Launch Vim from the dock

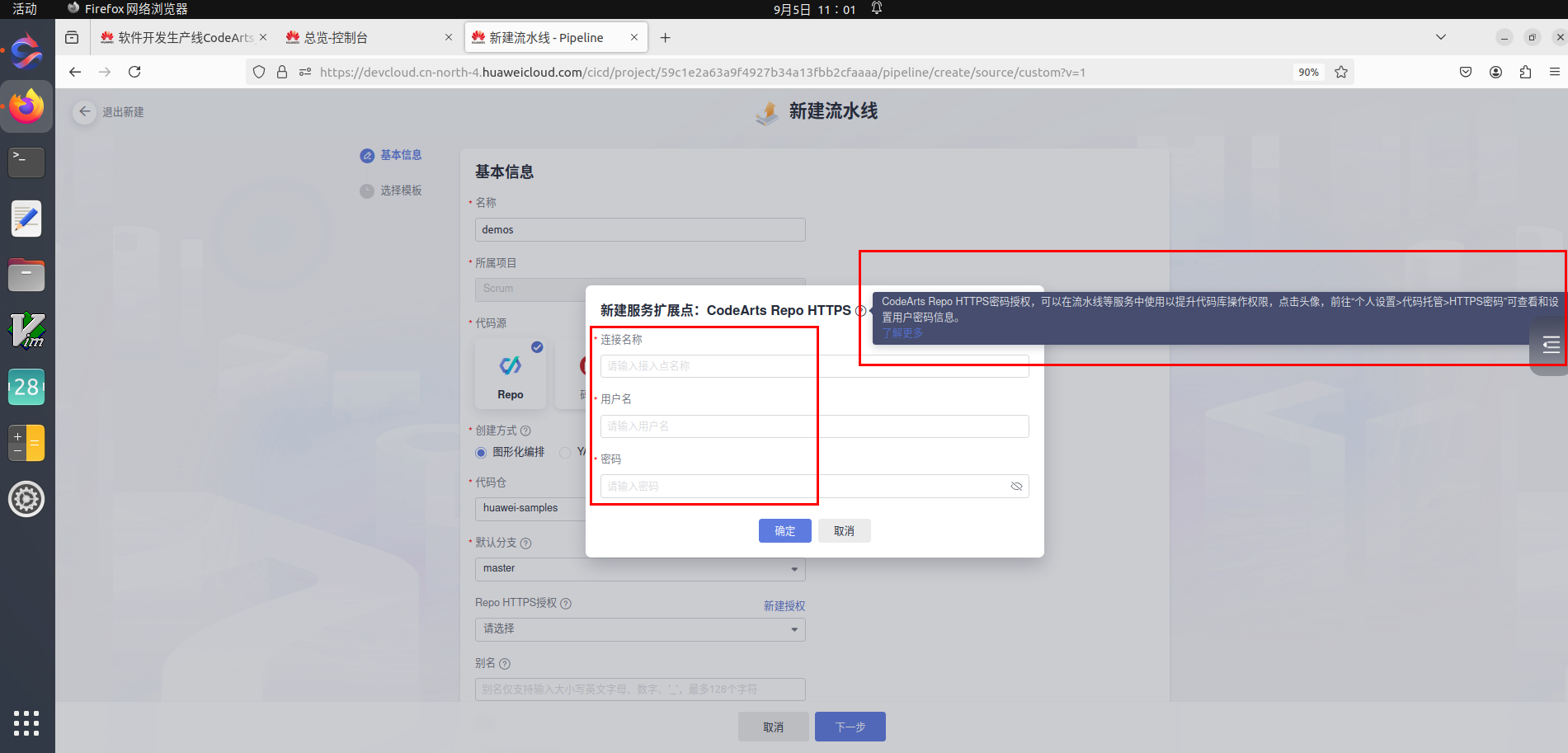coord(26,331)
